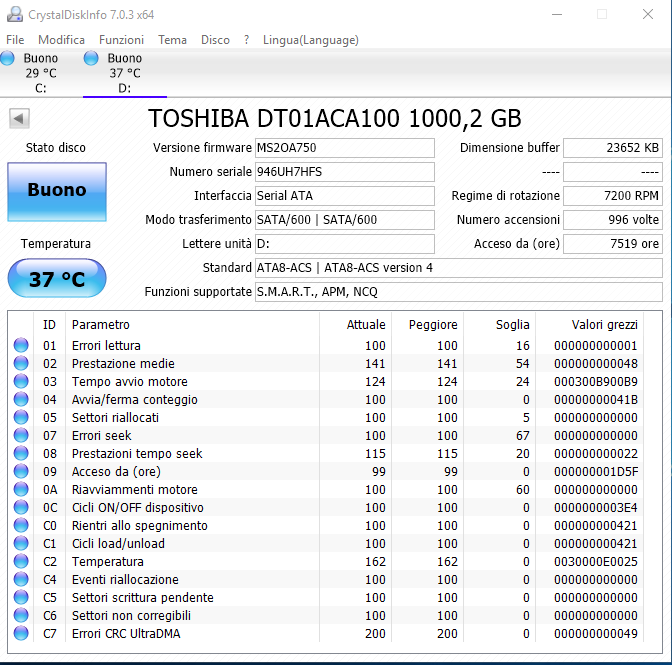
Task: Click status icon of row C6 Settori non corregibili
Action: click(21, 615)
